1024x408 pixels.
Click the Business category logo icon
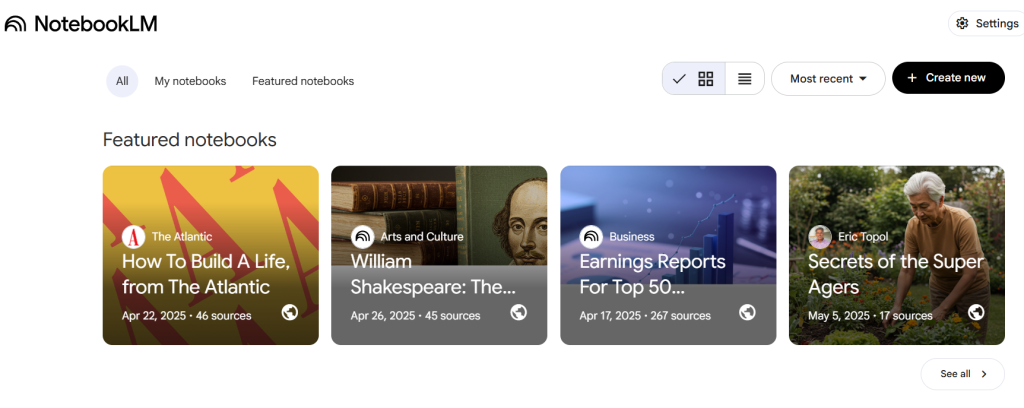[591, 237]
